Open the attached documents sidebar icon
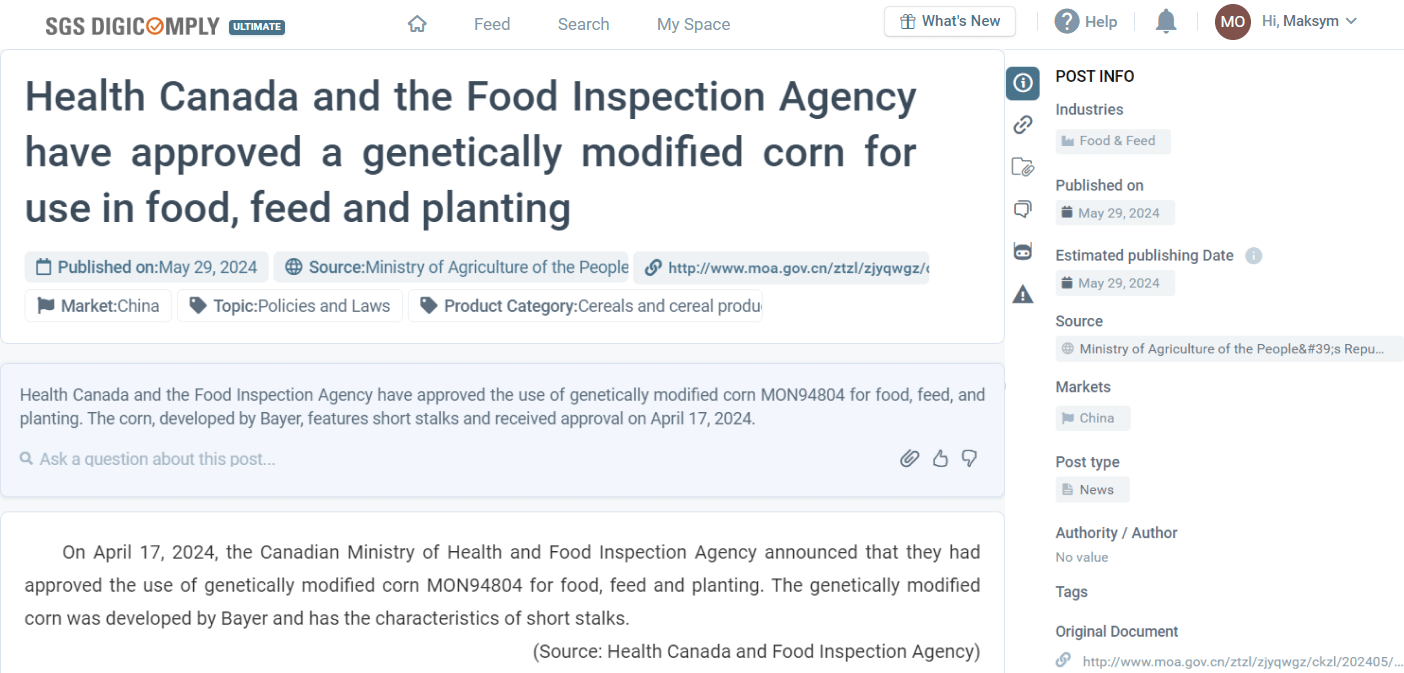1404x673 pixels. coord(1022,167)
